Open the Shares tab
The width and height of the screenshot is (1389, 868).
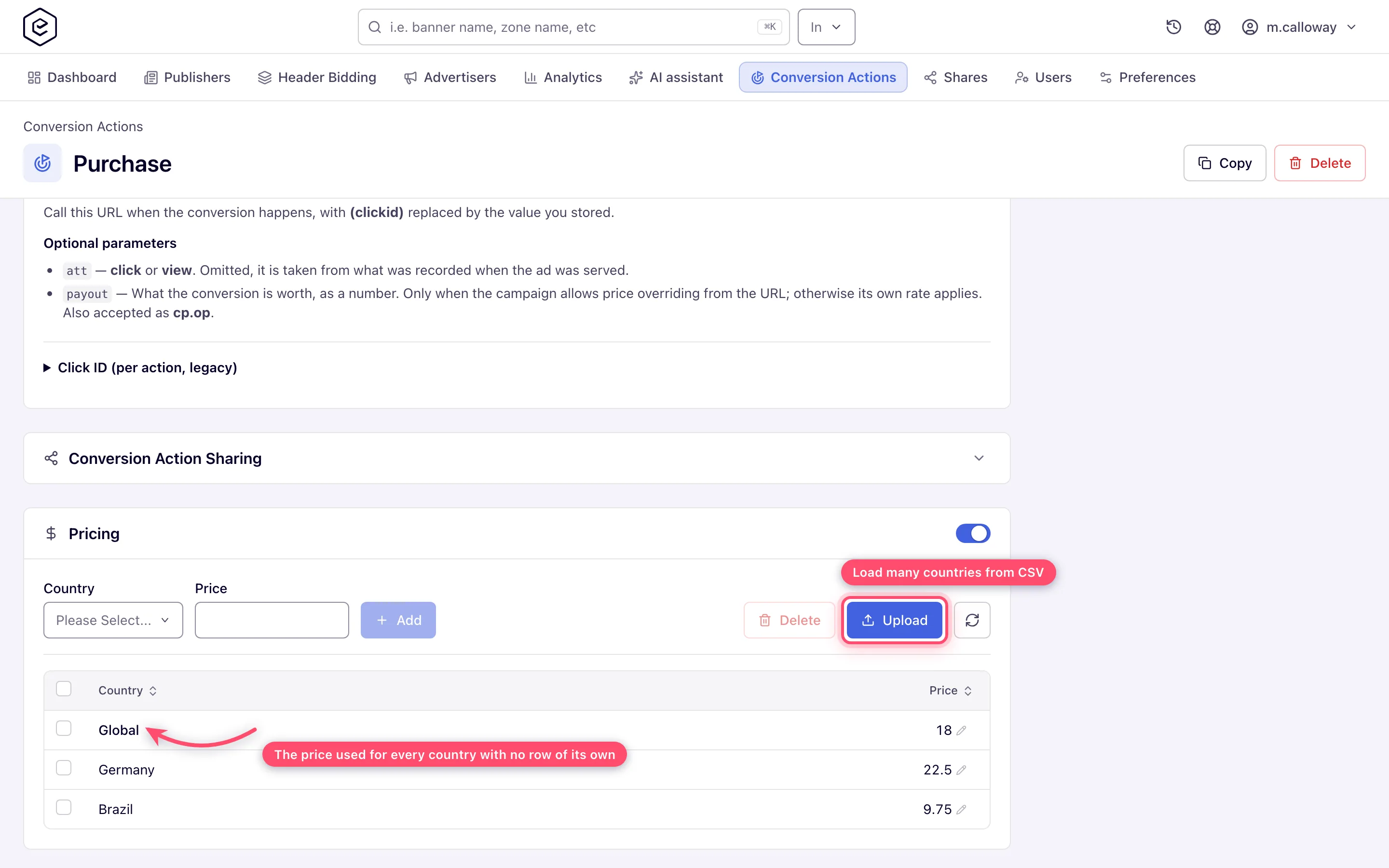pyautogui.click(x=955, y=77)
